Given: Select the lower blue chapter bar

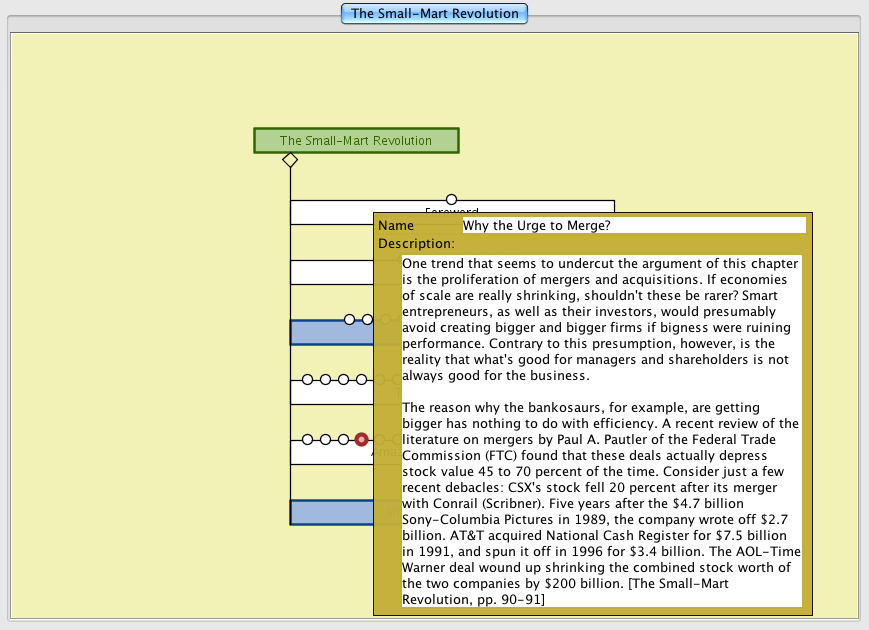Looking at the screenshot, I should coord(331,513).
